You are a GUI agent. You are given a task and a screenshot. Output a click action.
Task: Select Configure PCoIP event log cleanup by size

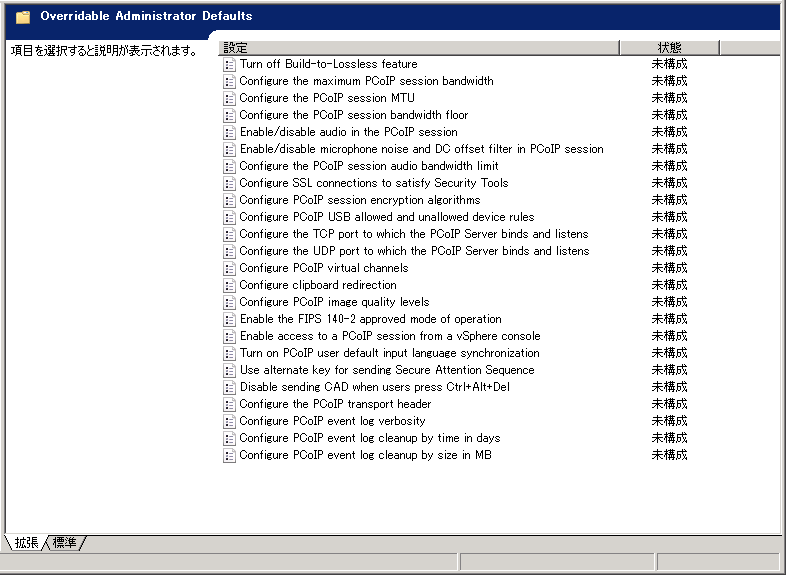pyautogui.click(x=365, y=456)
